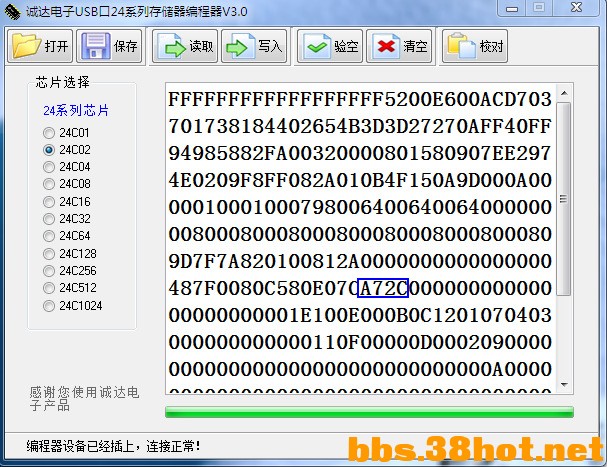Click hex line starting with 4E0209F8
The height and width of the screenshot is (467, 607).
point(360,180)
